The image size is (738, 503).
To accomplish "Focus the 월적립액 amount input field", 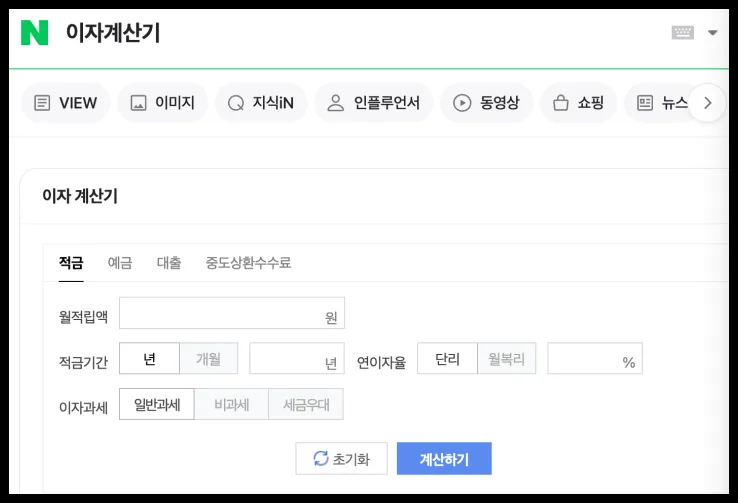I will pos(232,313).
